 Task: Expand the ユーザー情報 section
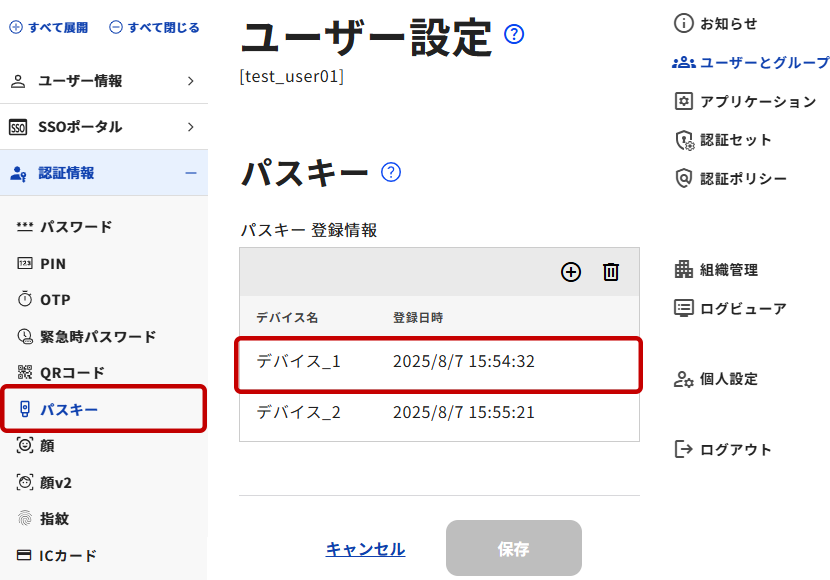tap(104, 81)
